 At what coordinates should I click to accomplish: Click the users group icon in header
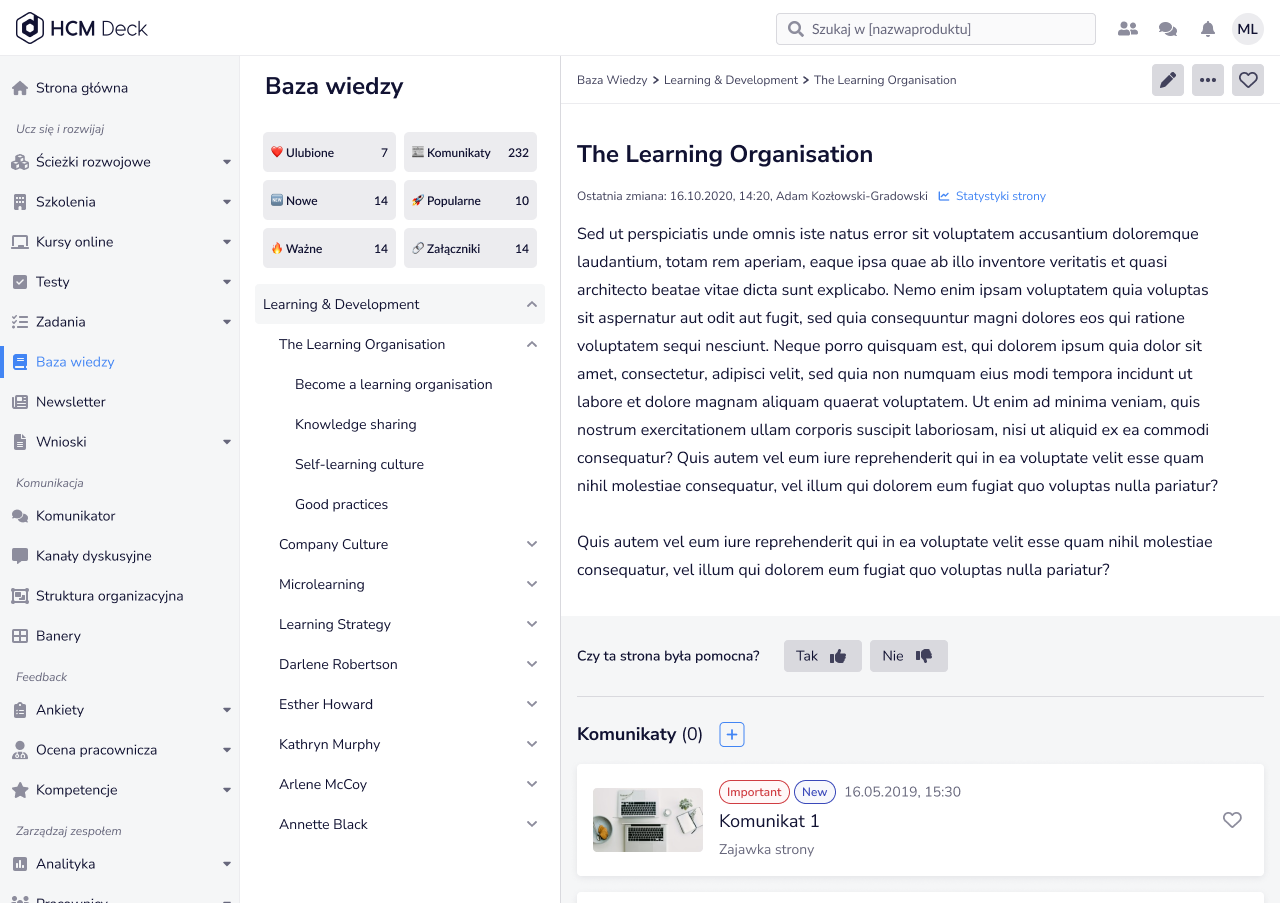[x=1127, y=29]
